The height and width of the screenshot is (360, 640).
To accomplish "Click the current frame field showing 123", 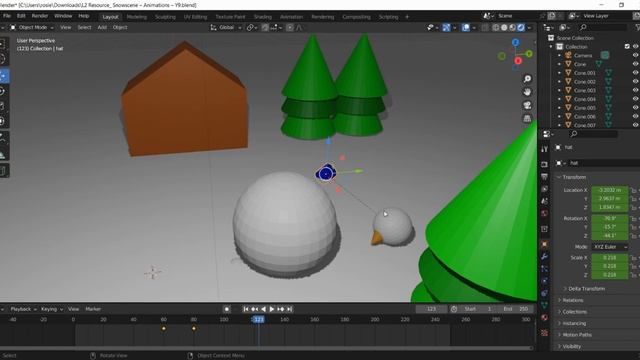I will pyautogui.click(x=431, y=309).
